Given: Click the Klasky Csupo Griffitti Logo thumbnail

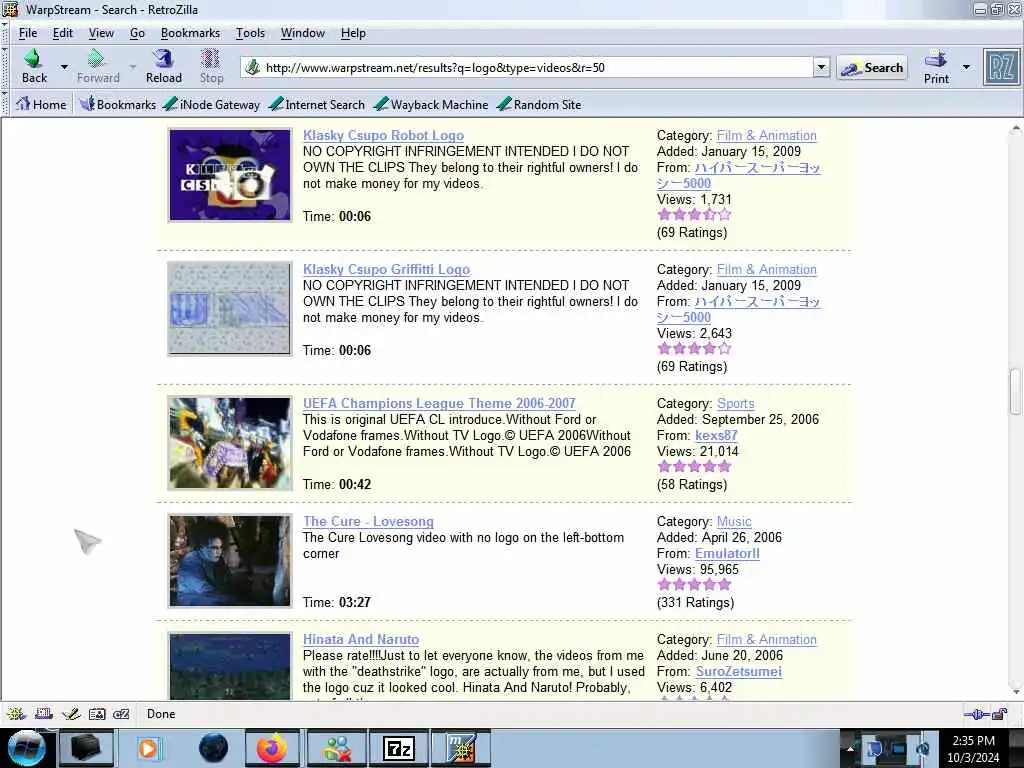Looking at the screenshot, I should tap(230, 309).
